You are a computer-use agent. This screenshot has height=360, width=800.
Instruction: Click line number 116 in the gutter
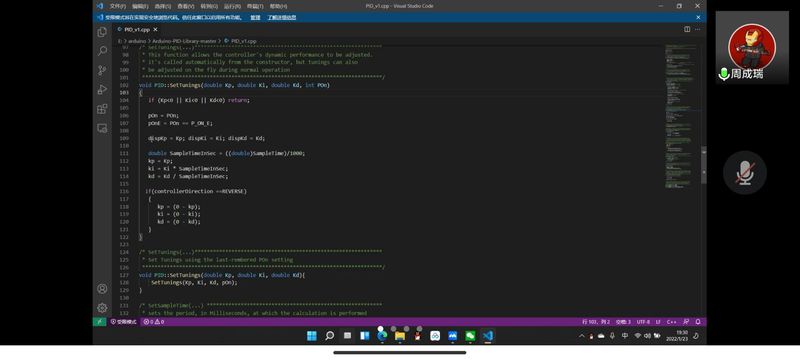(x=124, y=191)
